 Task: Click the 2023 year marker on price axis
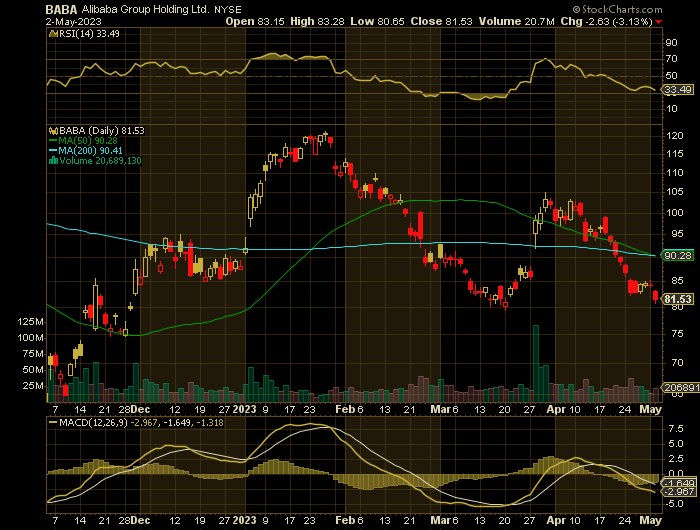246,409
